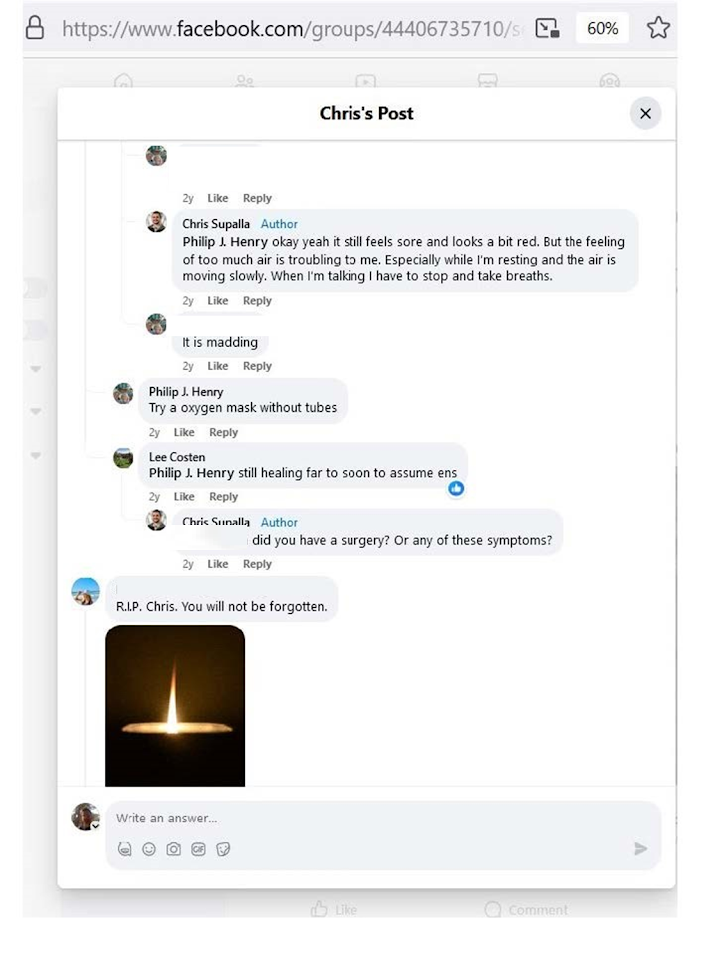This screenshot has height=963, width=706.
Task: Attach a photo using camera icon
Action: pos(174,849)
